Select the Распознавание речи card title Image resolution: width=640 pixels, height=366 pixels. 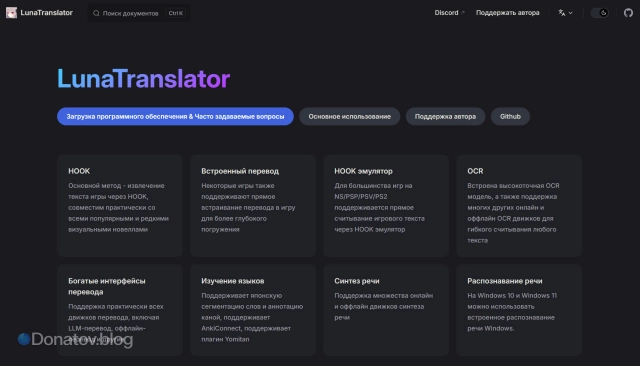click(x=505, y=281)
